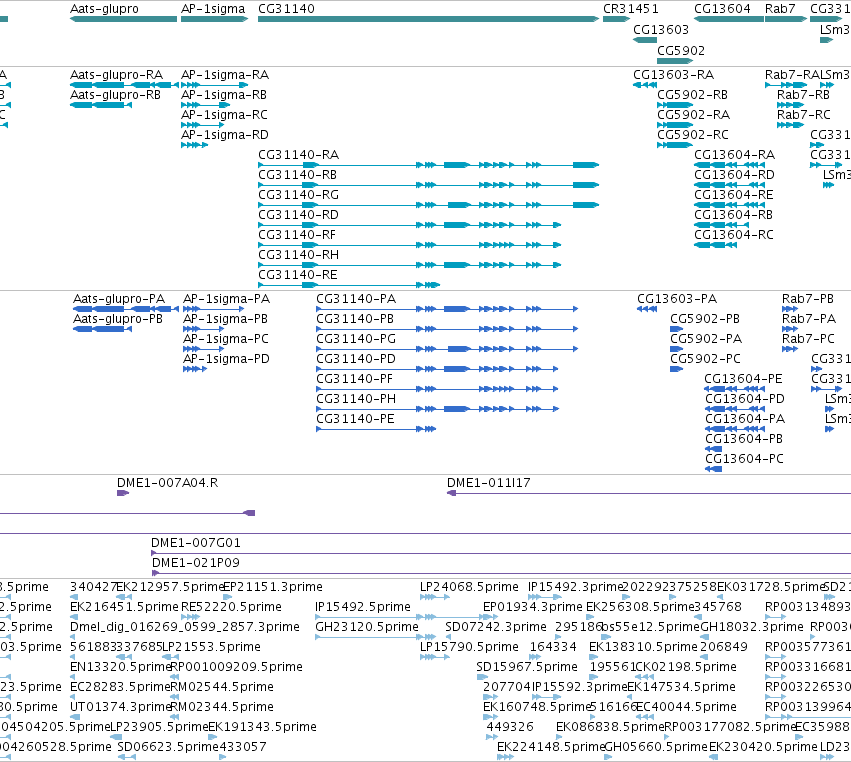Select protein label Rab7-PA

[x=809, y=319]
